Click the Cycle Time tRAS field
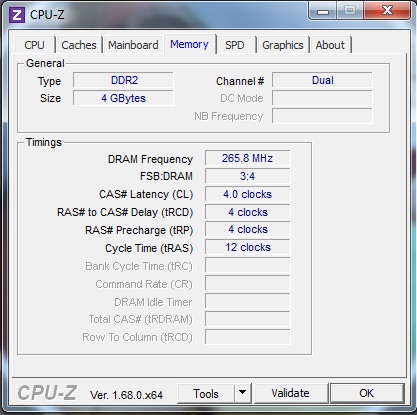 point(247,247)
